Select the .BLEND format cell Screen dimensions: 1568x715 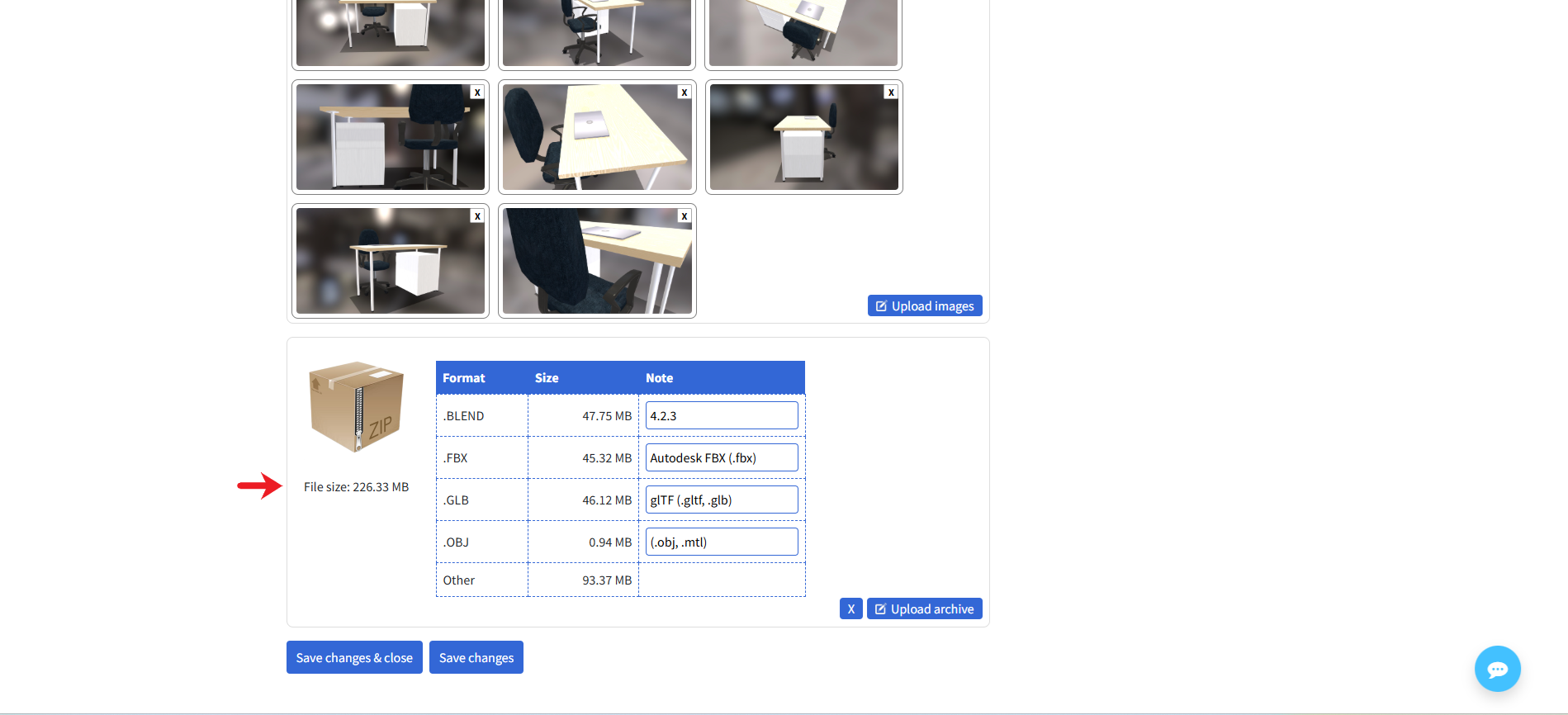[x=482, y=415]
